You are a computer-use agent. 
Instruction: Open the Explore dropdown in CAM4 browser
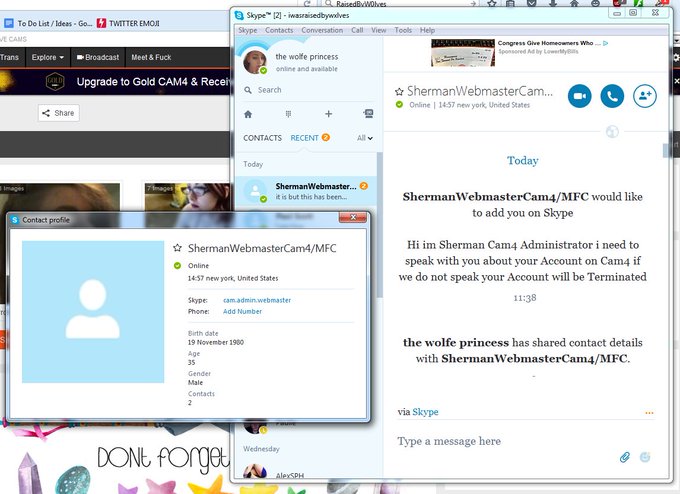point(48,57)
